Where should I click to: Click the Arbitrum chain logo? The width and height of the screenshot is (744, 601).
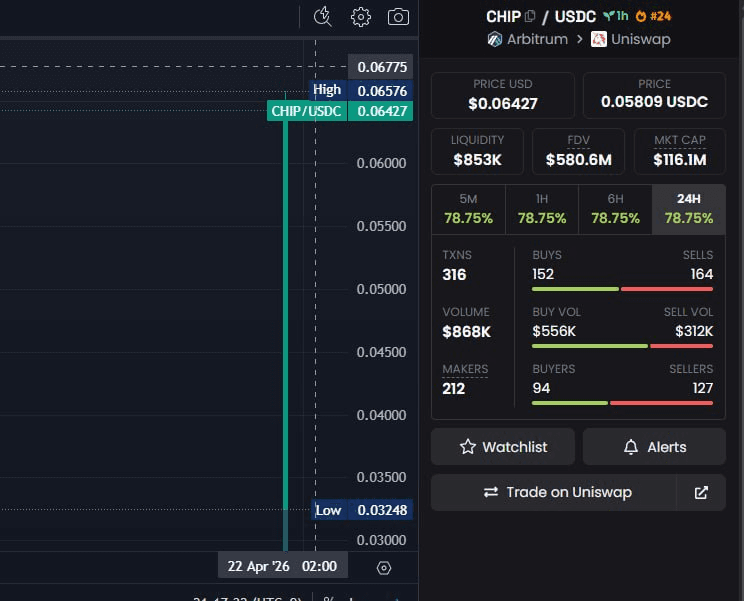click(494, 40)
